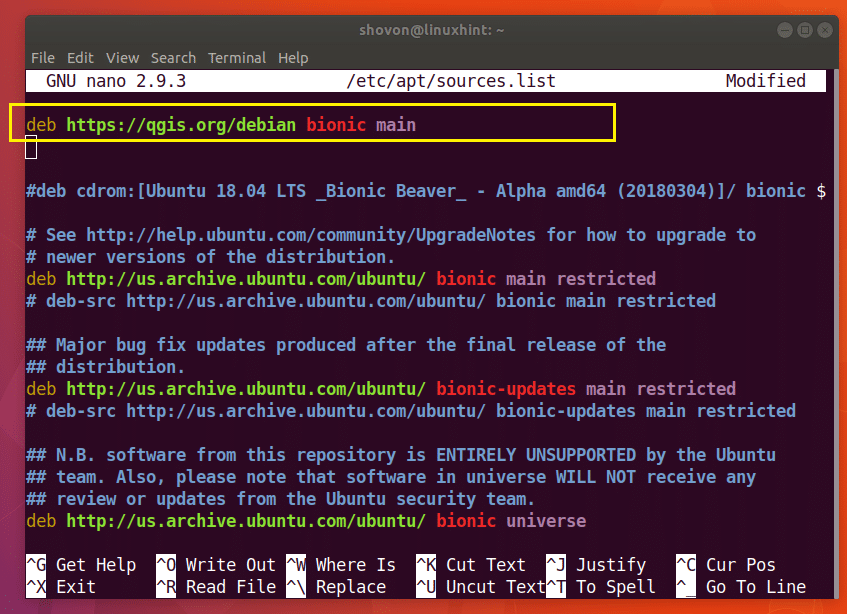Click the deb-src bionic-updates comment line

[411, 411]
